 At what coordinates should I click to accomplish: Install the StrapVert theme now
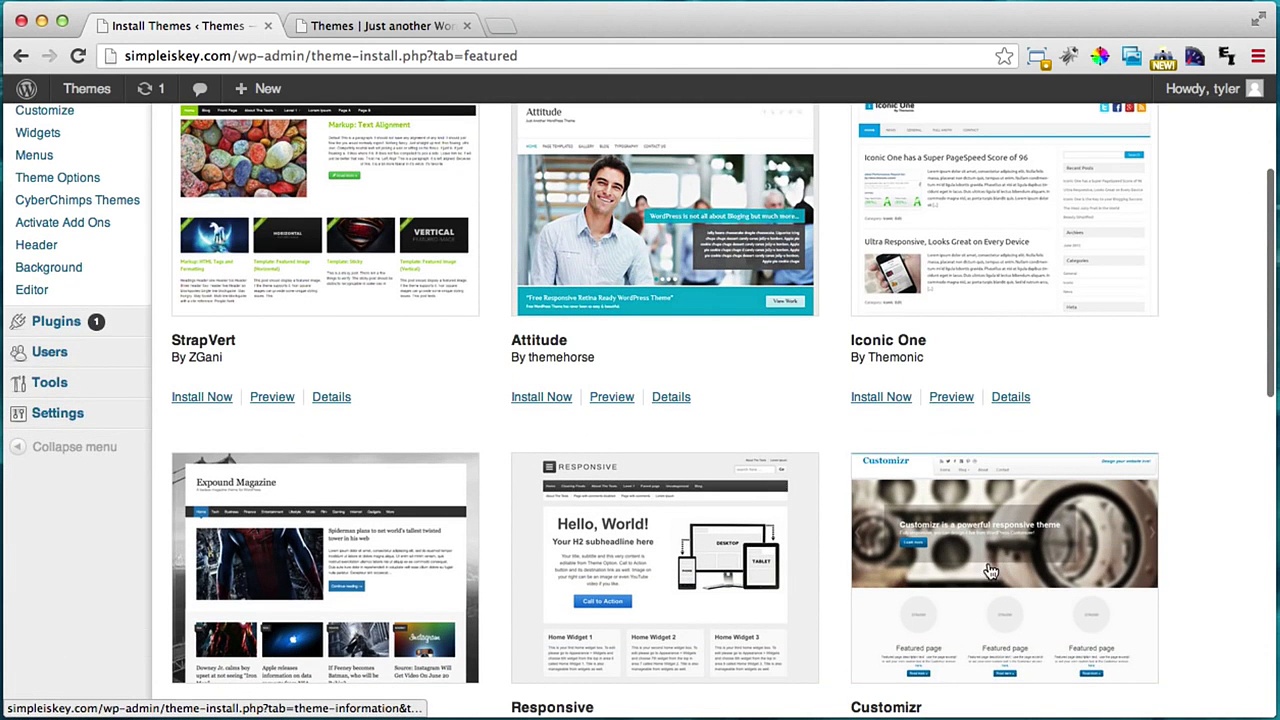(x=202, y=397)
